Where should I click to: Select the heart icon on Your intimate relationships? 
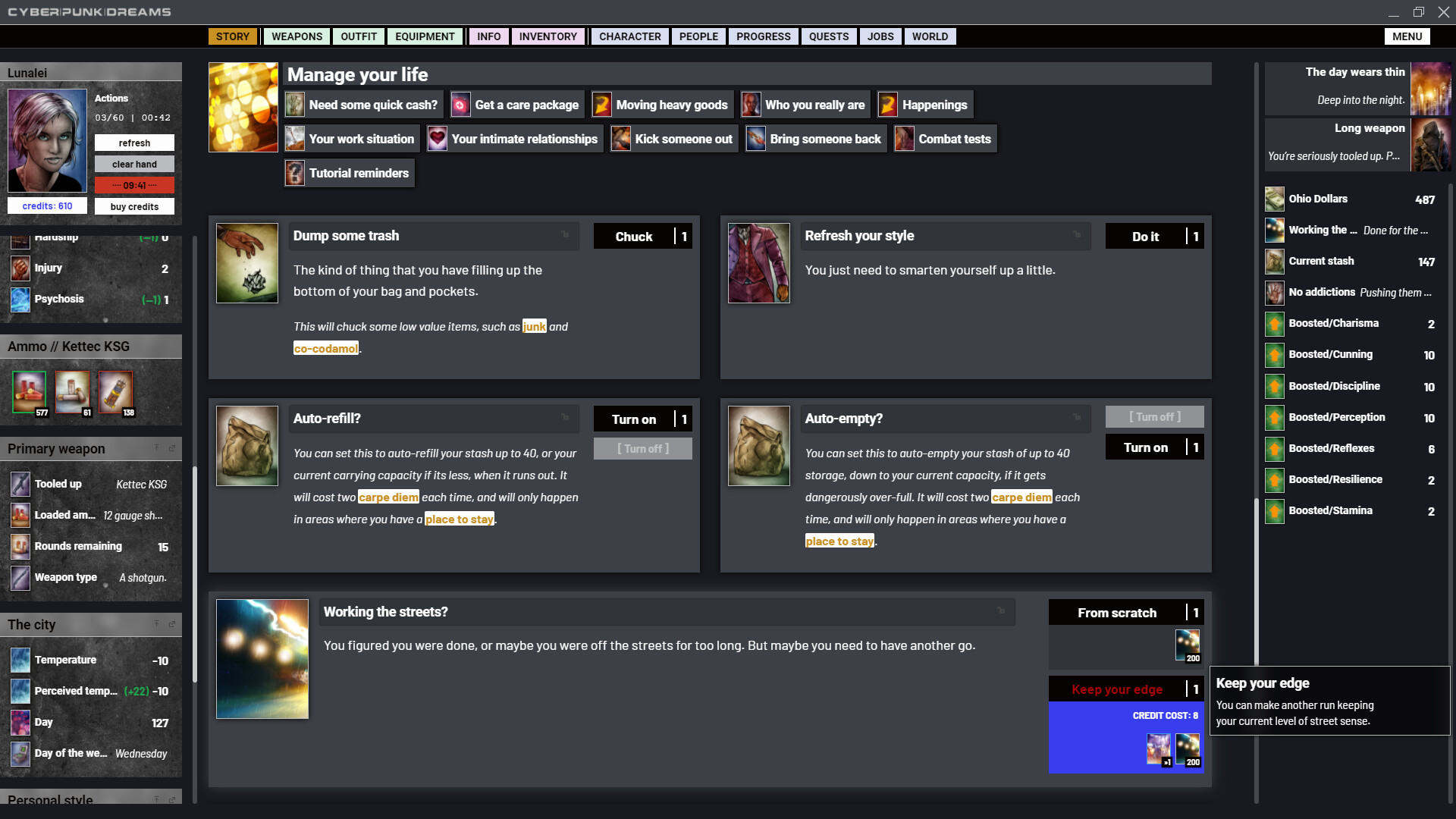click(437, 138)
